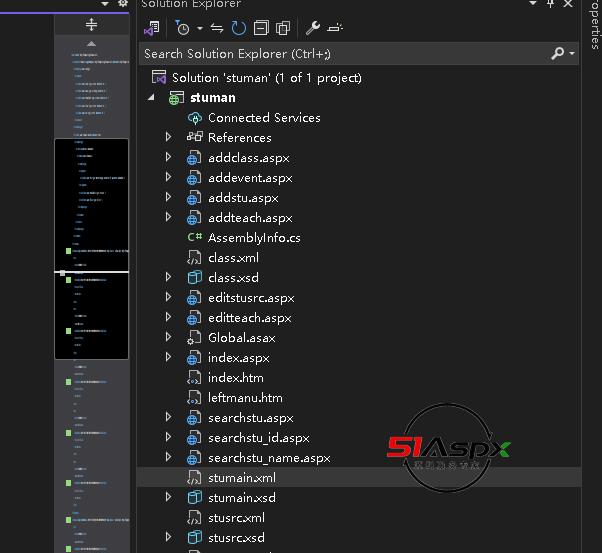This screenshot has height=553, width=602.
Task: Toggle Preview Selected Items icon
Action: 335,28
